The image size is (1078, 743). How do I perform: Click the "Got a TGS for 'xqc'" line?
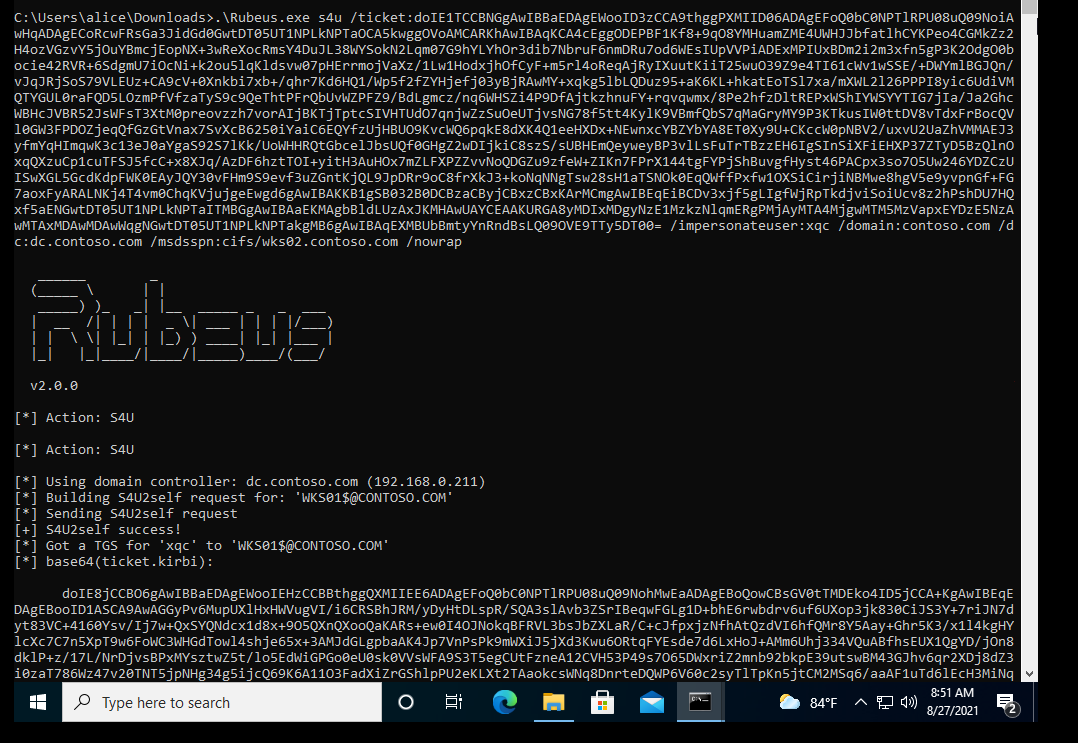pyautogui.click(x=202, y=546)
